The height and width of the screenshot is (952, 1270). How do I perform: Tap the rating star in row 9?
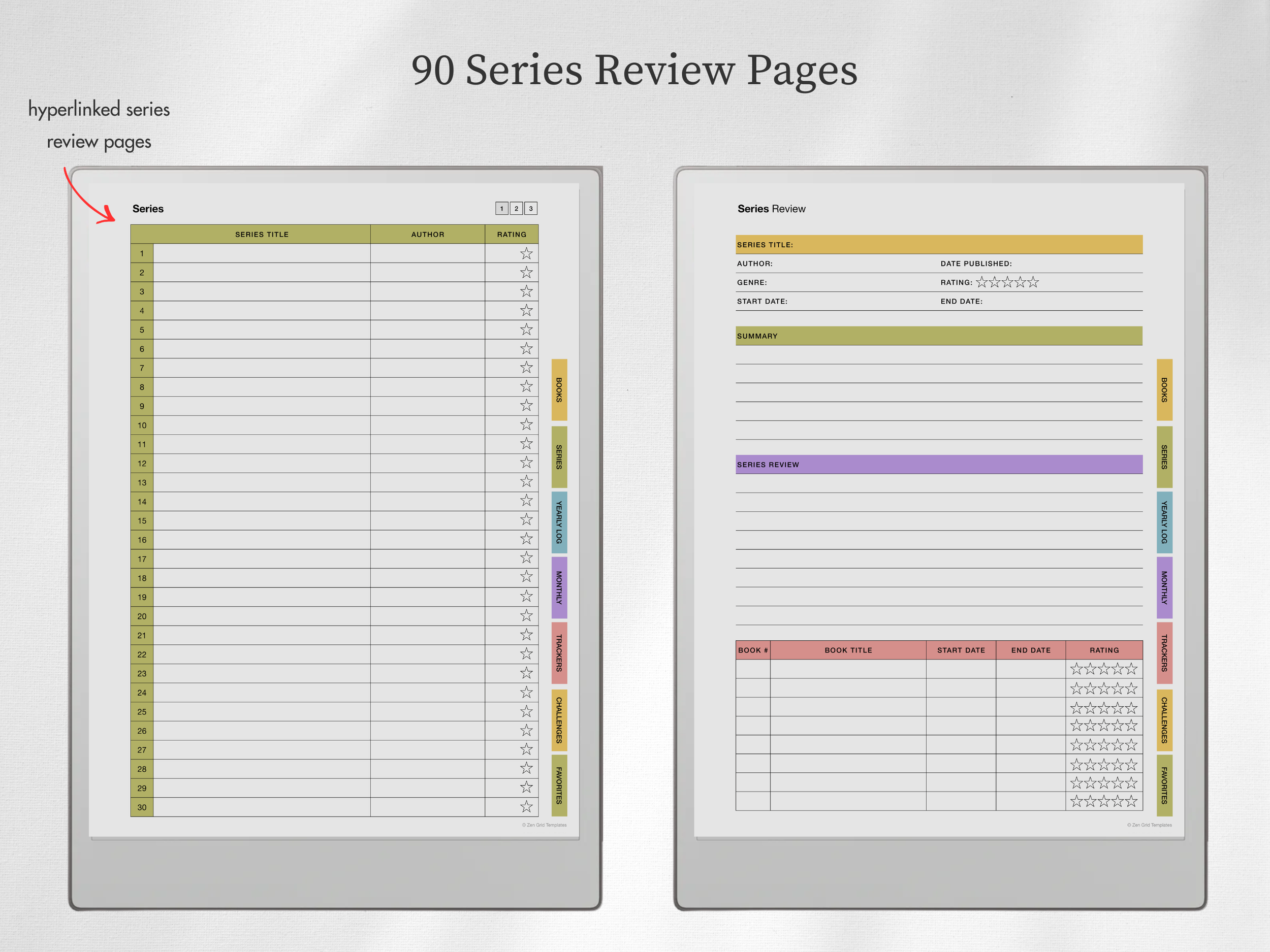(526, 405)
